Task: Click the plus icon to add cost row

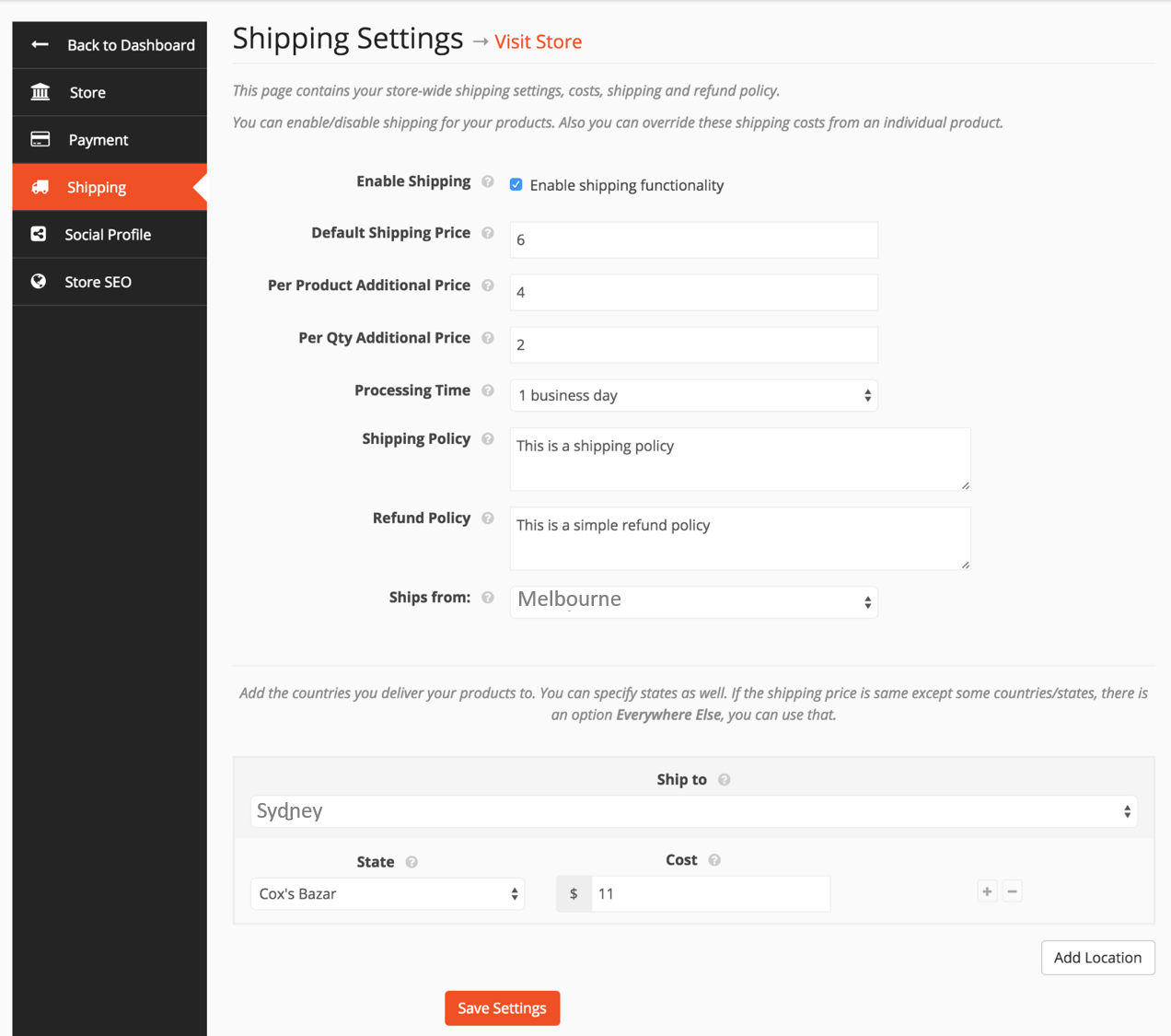Action: click(x=987, y=890)
